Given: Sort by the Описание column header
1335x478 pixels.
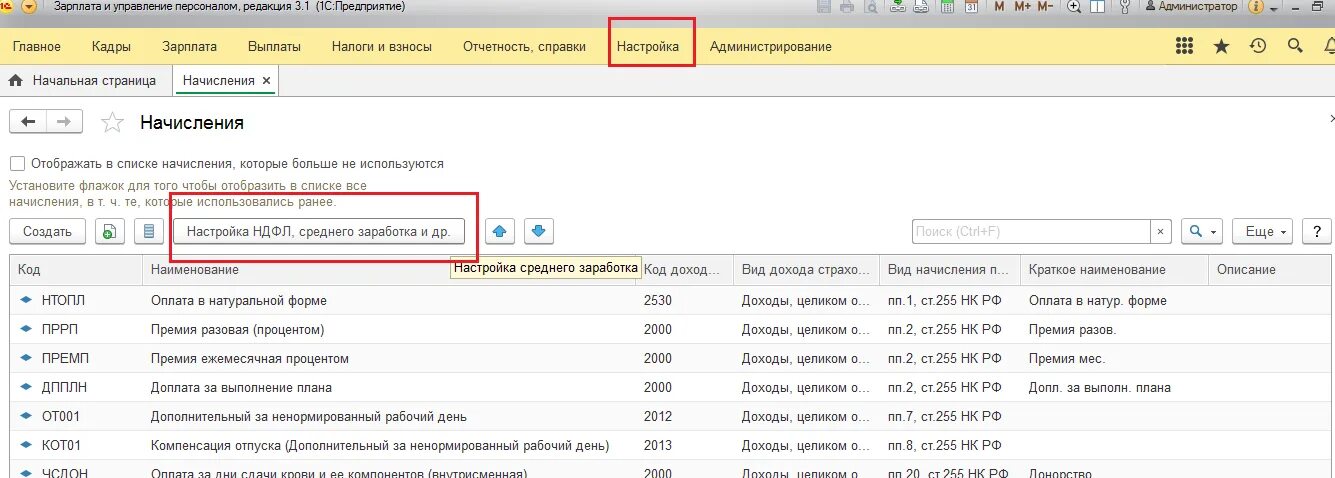Looking at the screenshot, I should tap(1270, 269).
